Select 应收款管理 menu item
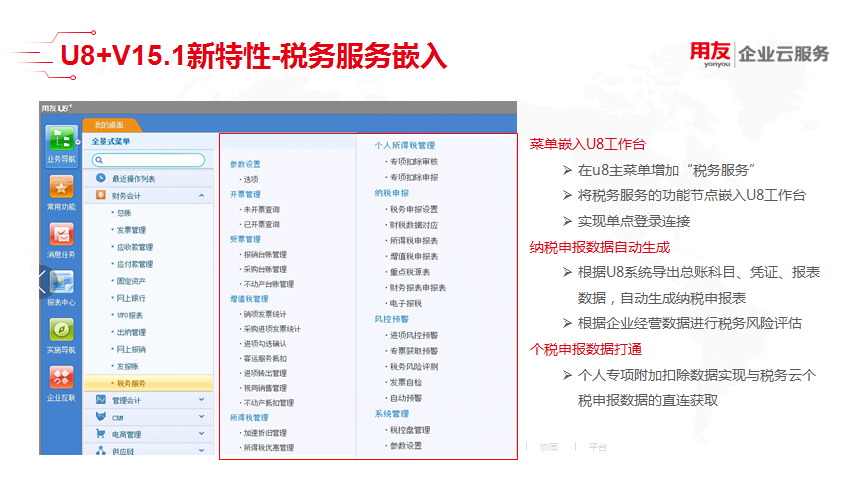Viewport: 853px width, 479px height. coord(135,247)
